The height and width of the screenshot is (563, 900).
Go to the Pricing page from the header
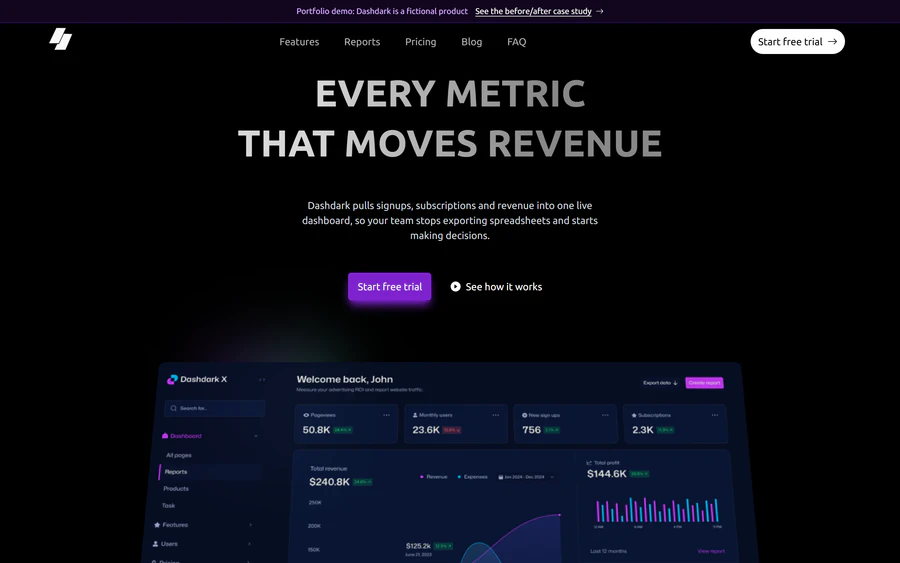(420, 42)
